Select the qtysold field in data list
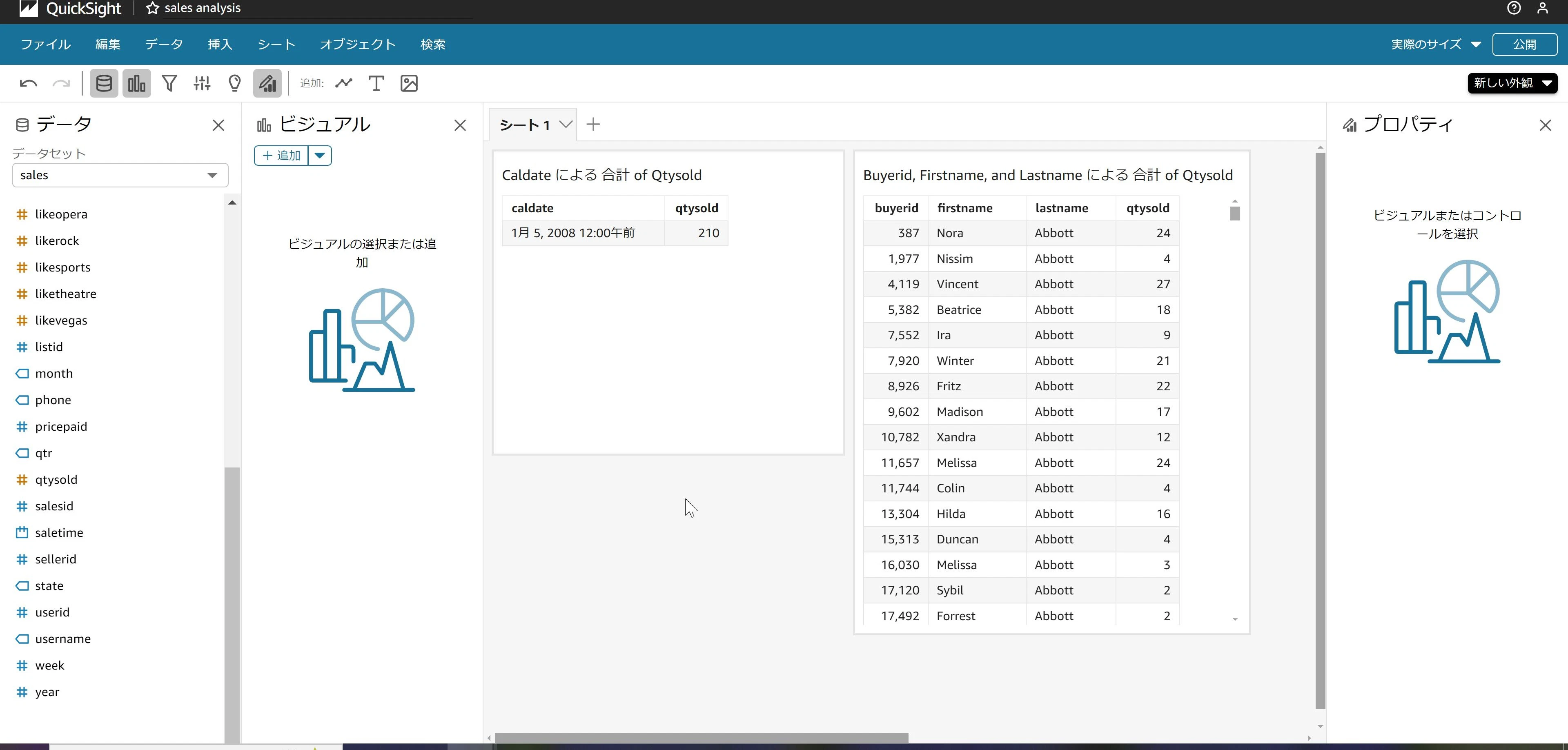Viewport: 1568px width, 750px height. click(x=56, y=480)
